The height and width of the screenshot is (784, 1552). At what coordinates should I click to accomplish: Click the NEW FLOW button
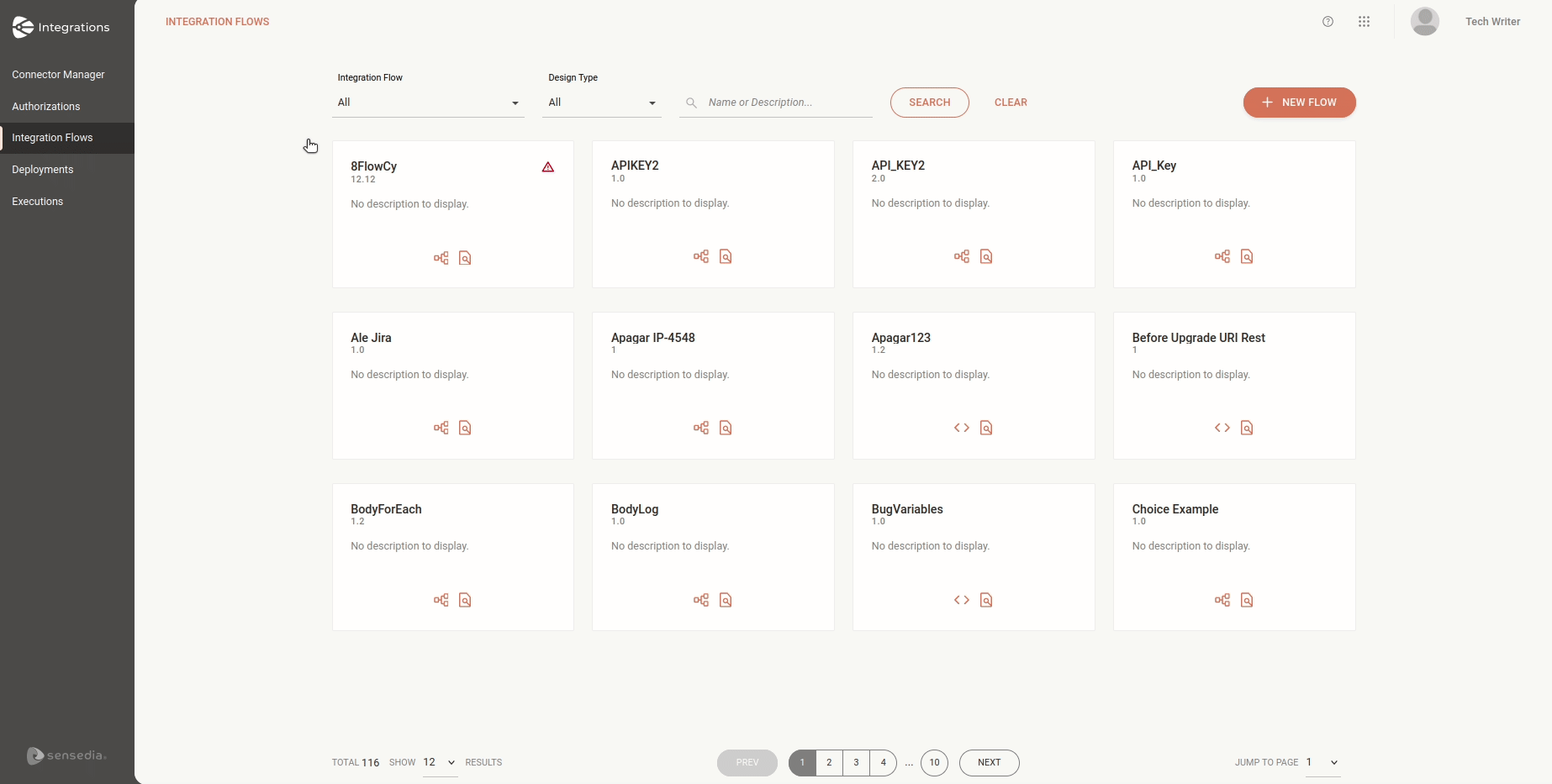[1298, 103]
